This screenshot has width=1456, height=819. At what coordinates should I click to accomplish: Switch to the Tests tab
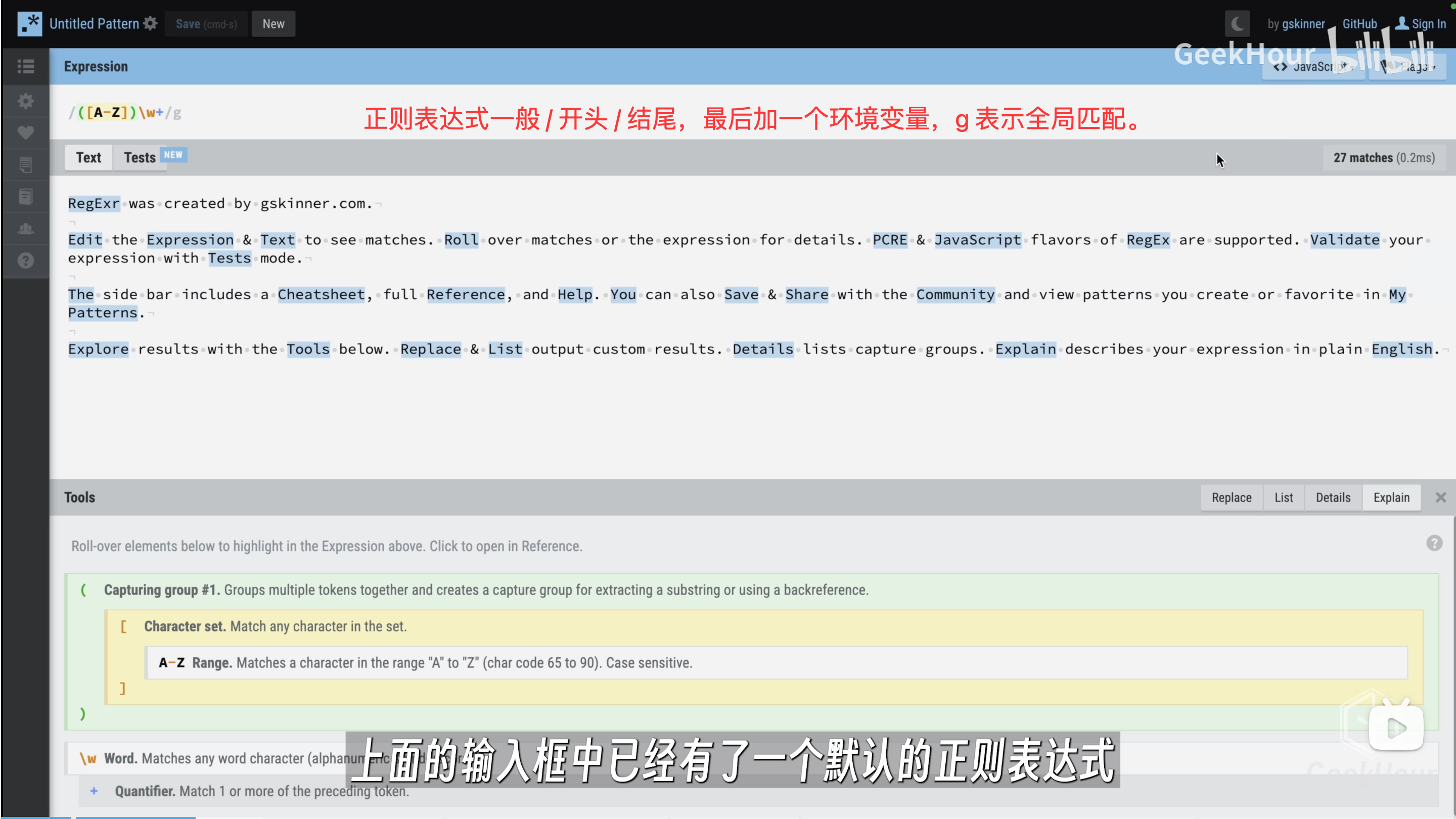point(140,158)
